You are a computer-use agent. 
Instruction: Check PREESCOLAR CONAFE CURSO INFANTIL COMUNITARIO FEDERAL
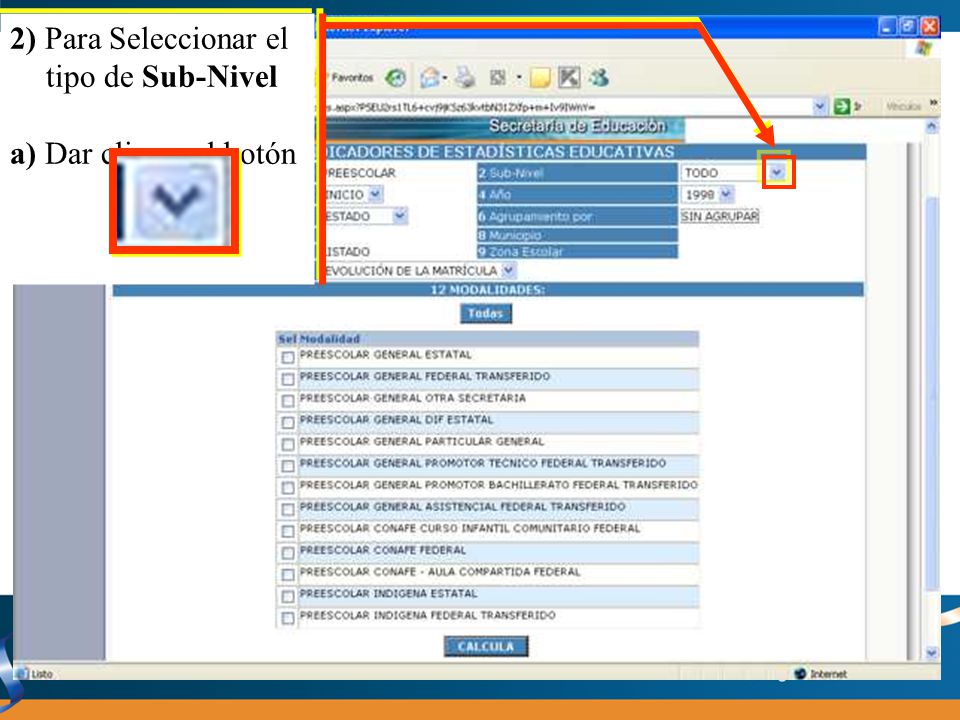click(288, 531)
